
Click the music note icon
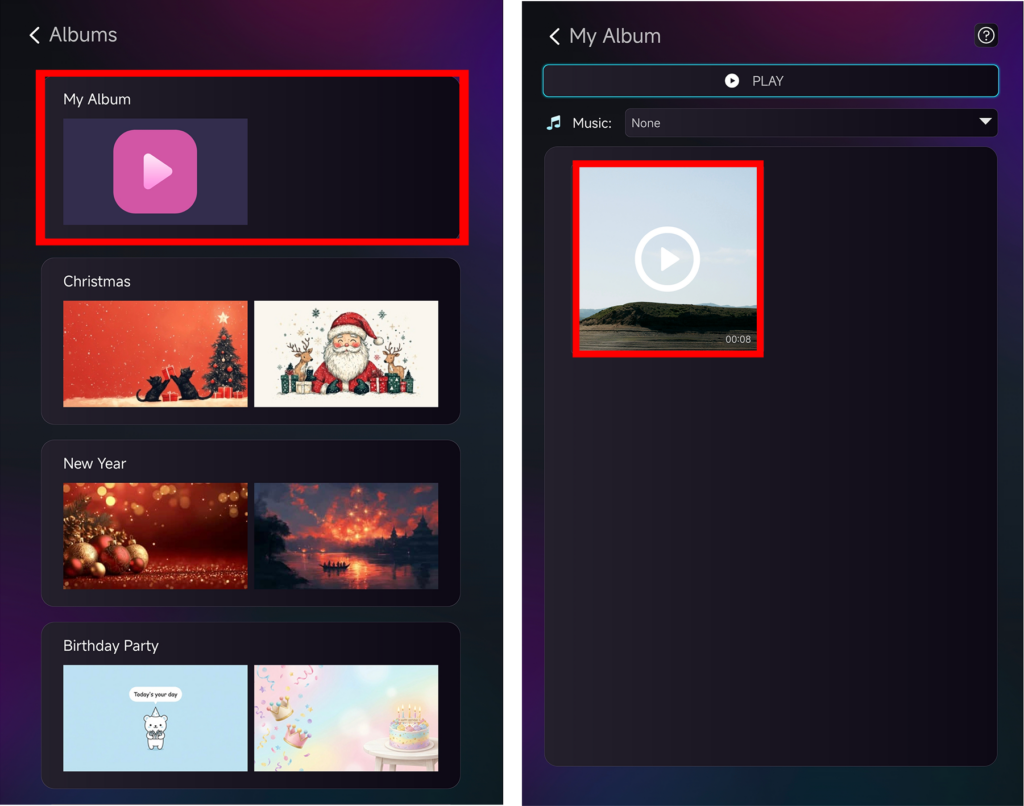click(x=554, y=123)
